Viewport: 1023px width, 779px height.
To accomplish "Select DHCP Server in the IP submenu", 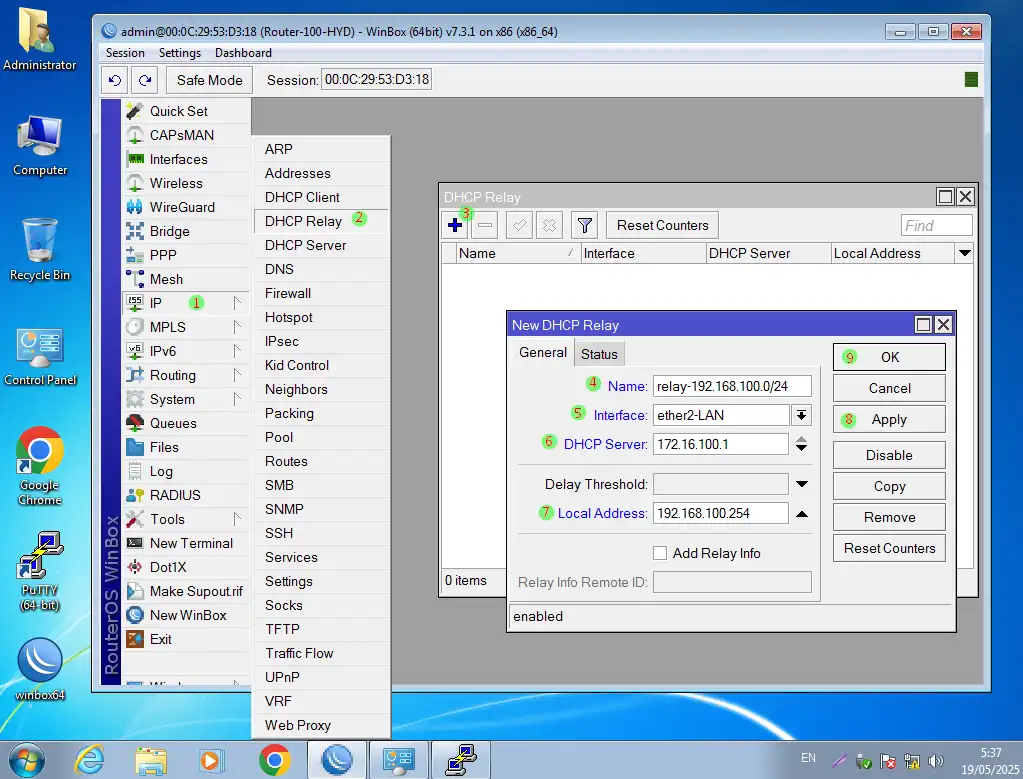I will pos(305,245).
